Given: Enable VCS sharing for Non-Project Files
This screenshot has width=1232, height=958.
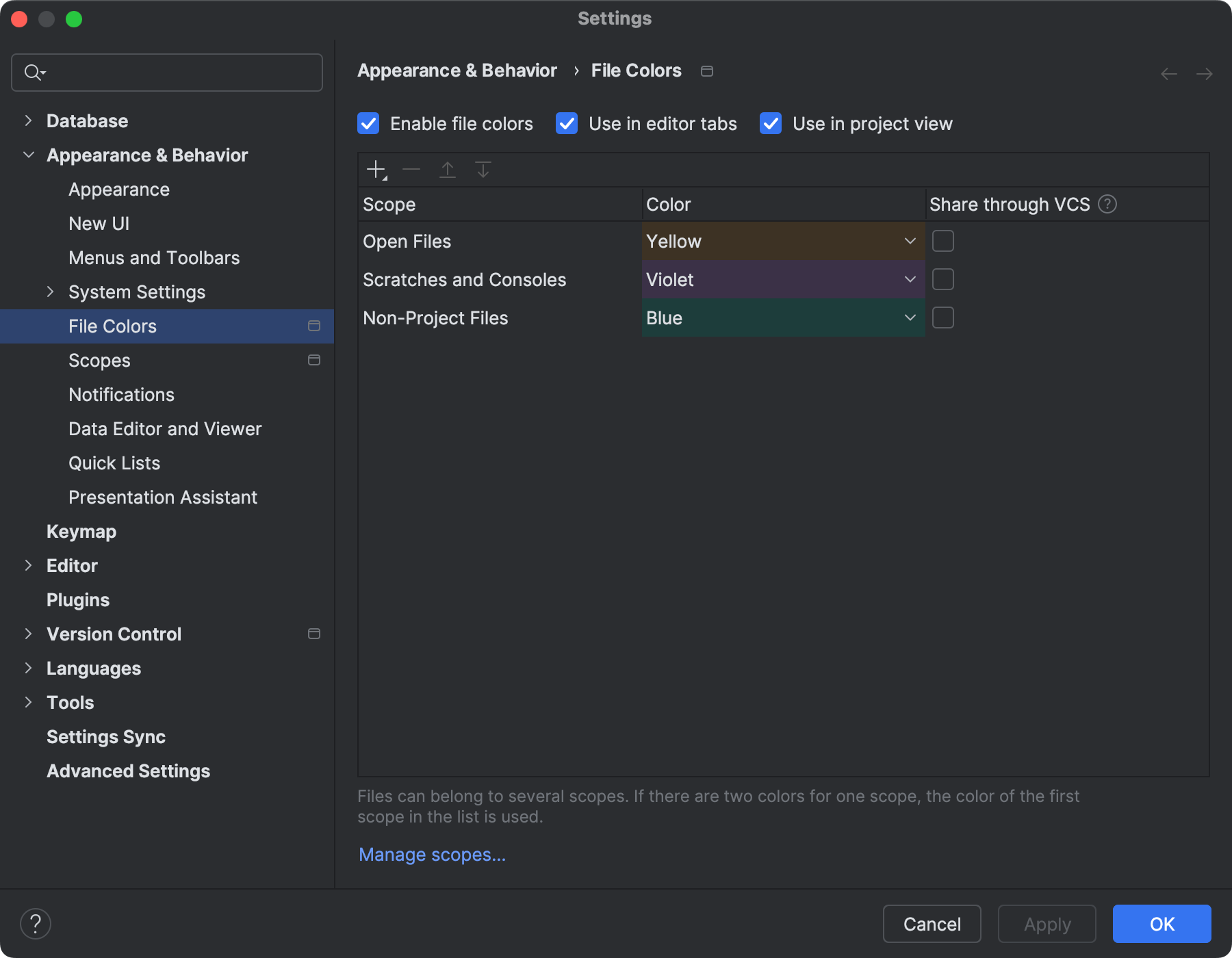Looking at the screenshot, I should (943, 318).
